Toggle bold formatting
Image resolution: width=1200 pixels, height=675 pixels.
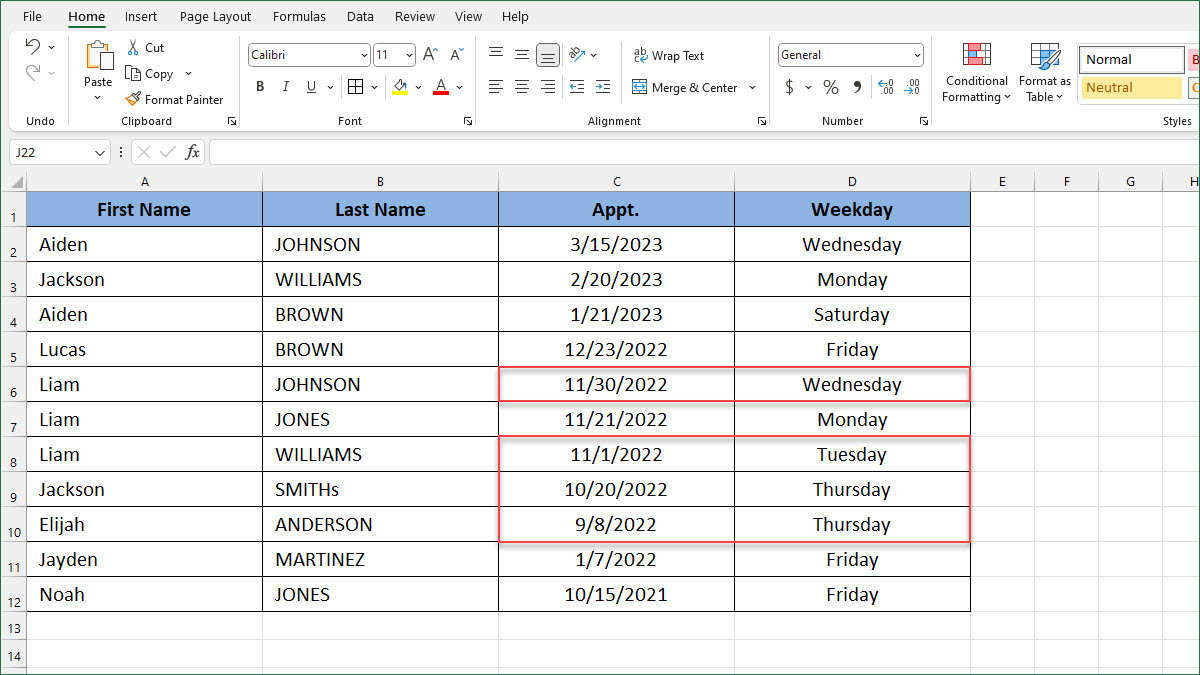(259, 87)
